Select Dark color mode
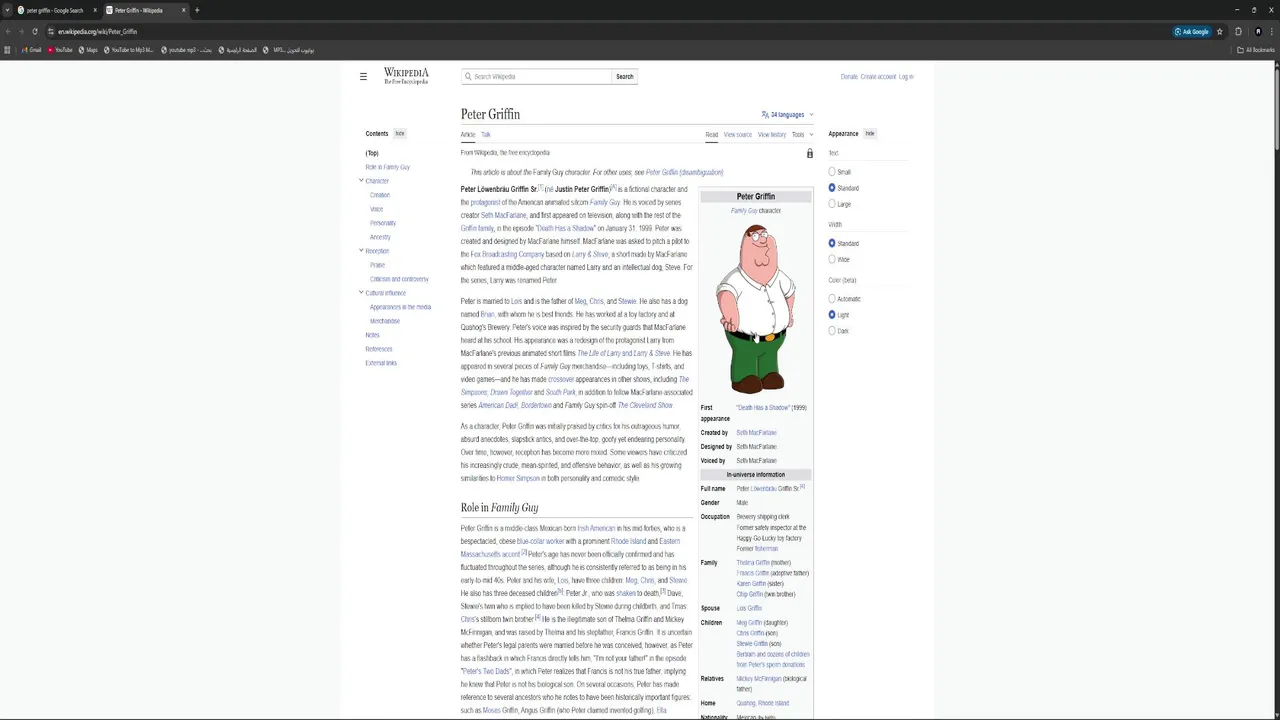 832,331
